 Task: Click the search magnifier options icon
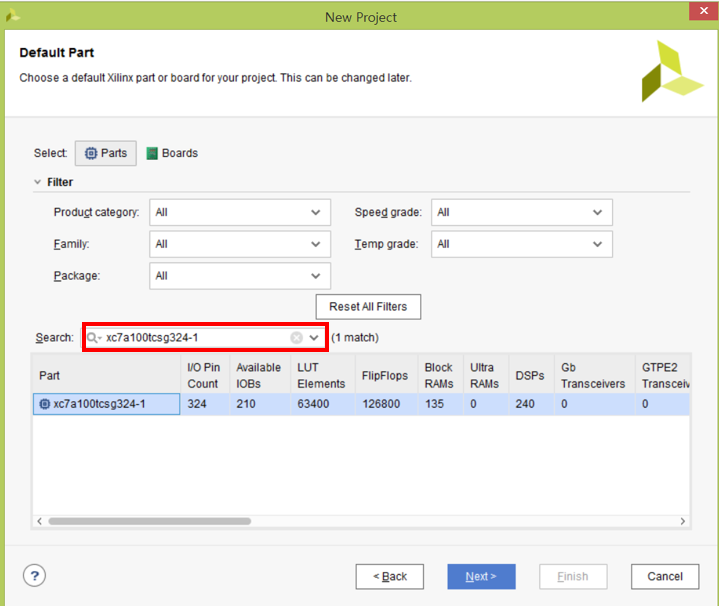coord(94,337)
